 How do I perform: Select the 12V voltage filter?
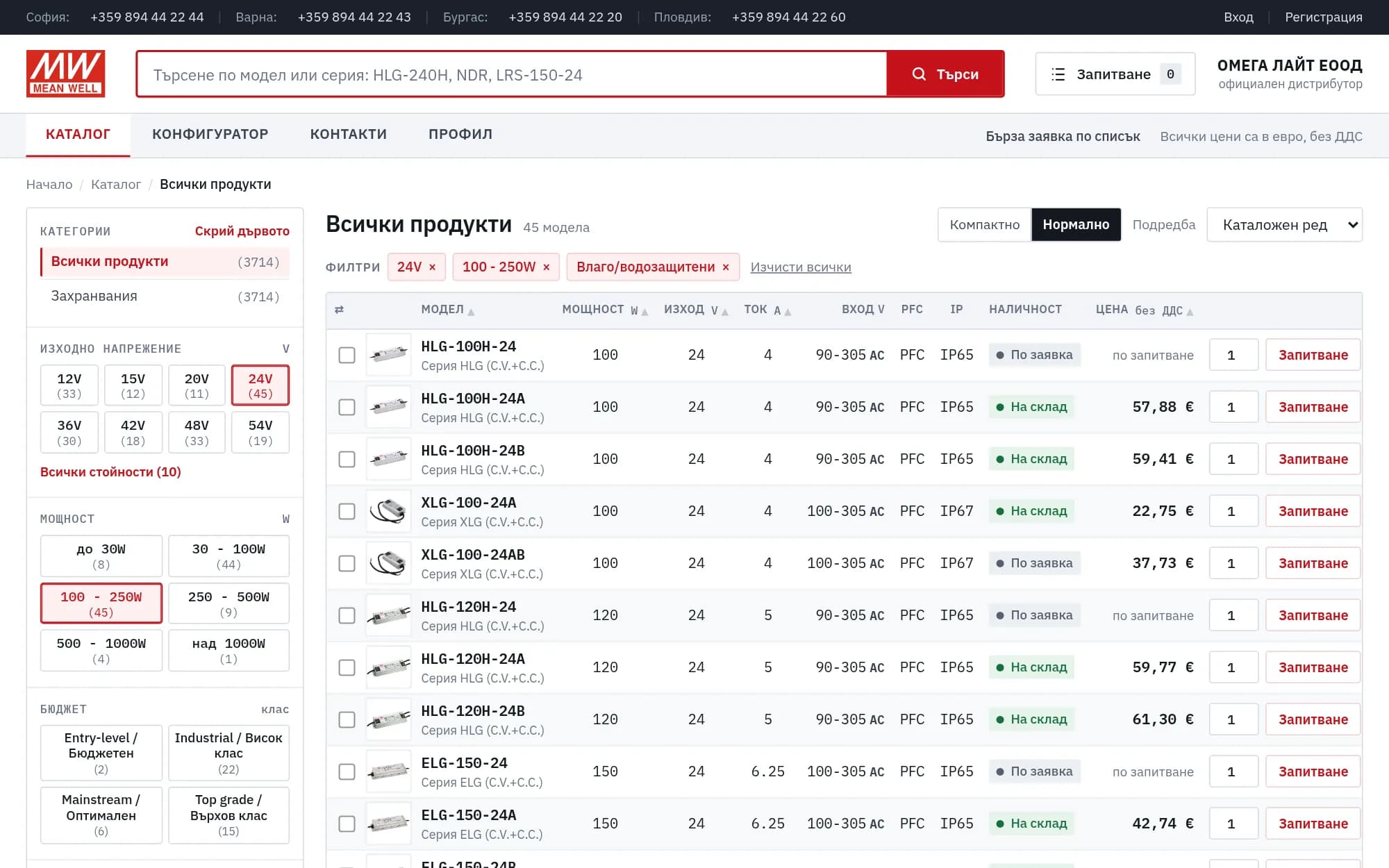click(x=69, y=385)
